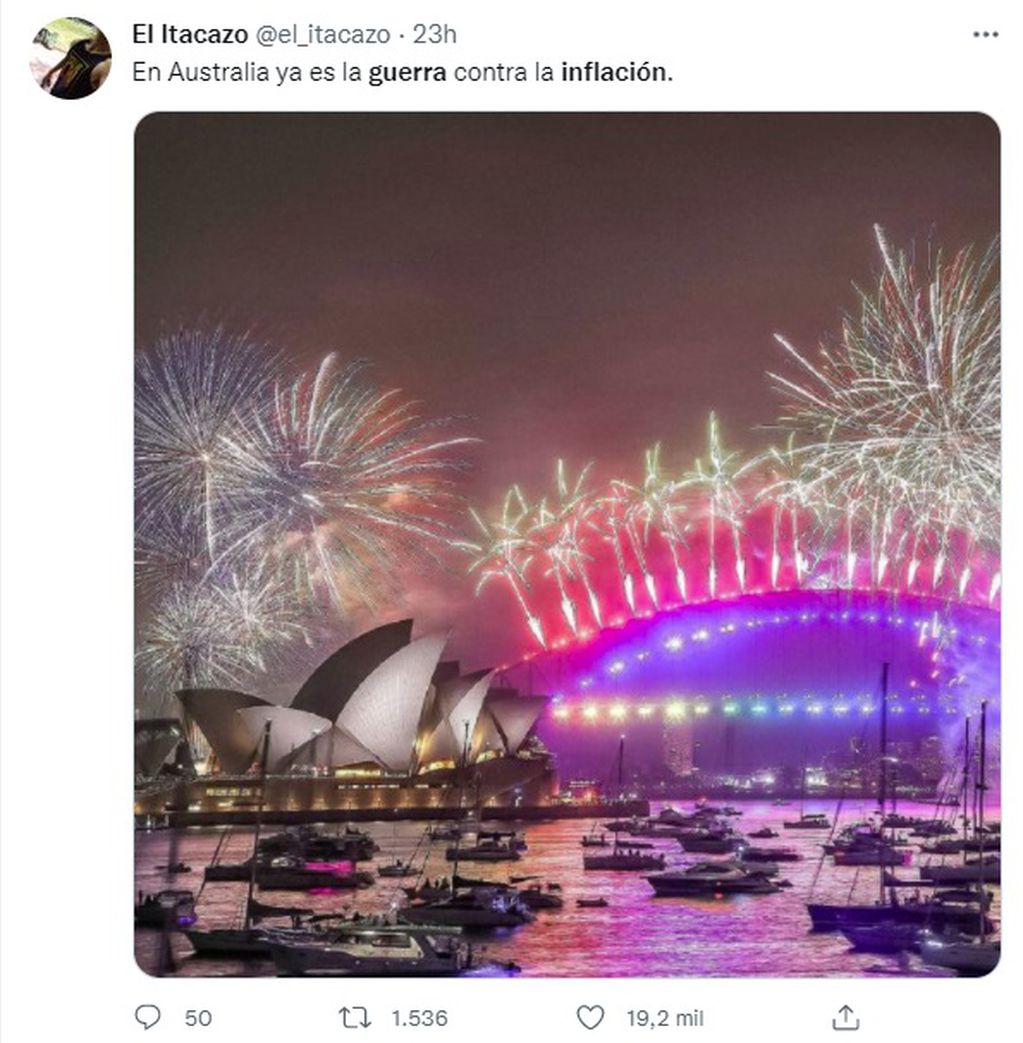The image size is (1023, 1043).
Task: Retweet the post using the retweet icon
Action: pyautogui.click(x=355, y=1017)
